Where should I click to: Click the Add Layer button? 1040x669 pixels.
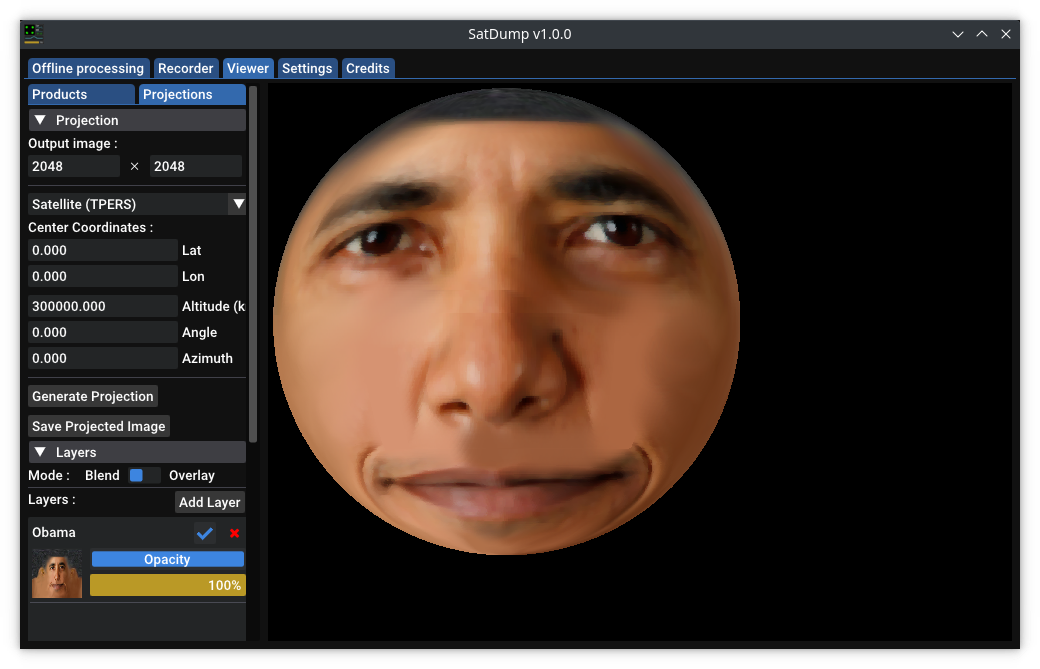pos(210,503)
